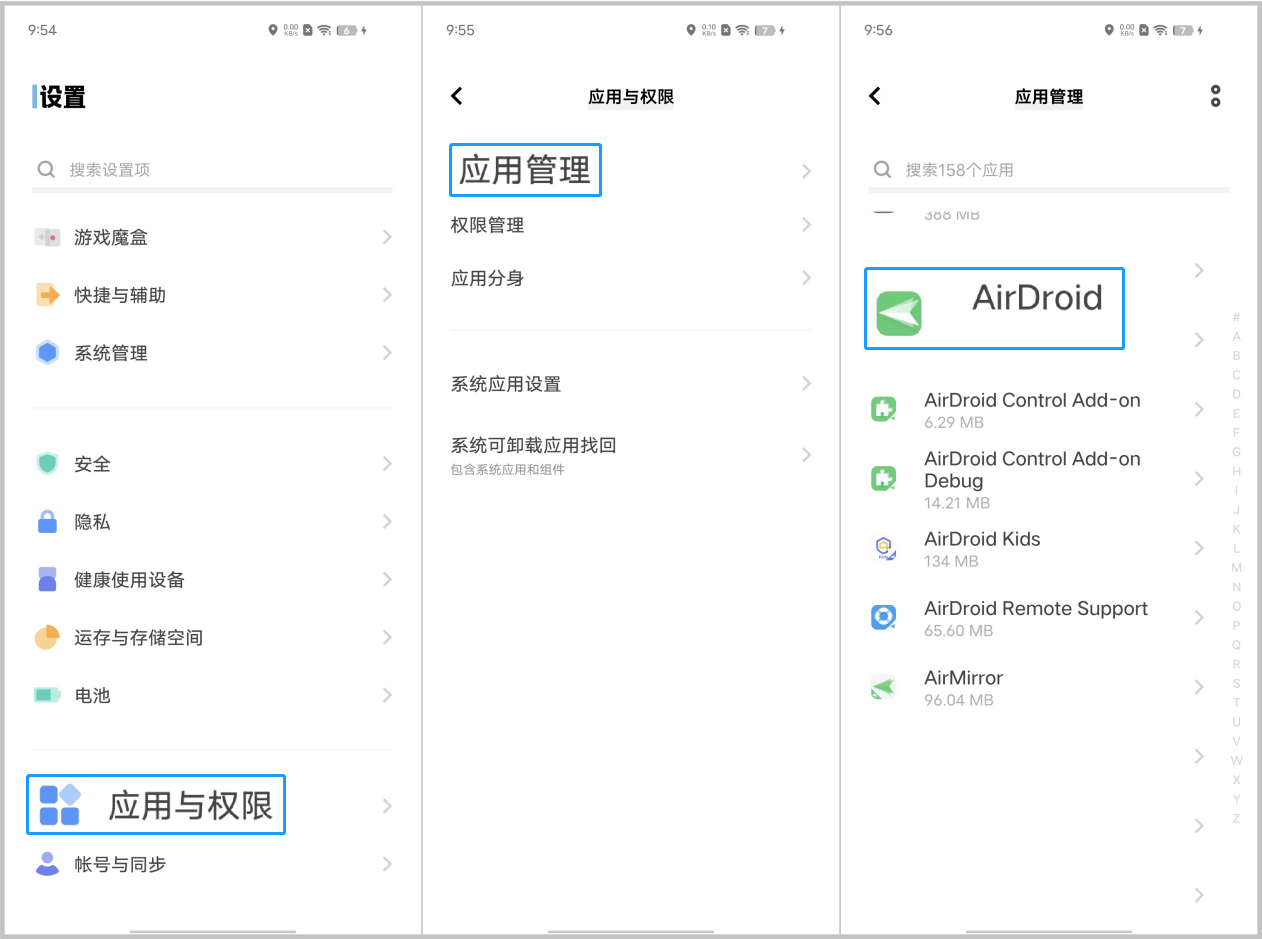Image resolution: width=1262 pixels, height=939 pixels.
Task: Tap the 包含系统应用和组件 subtitle
Action: pos(508,469)
